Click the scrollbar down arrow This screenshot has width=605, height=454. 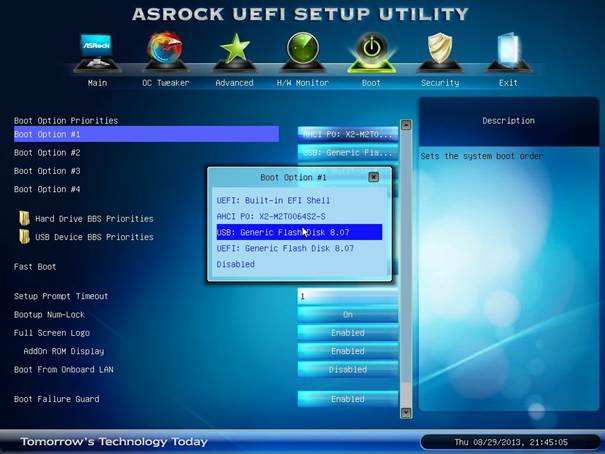(x=406, y=411)
